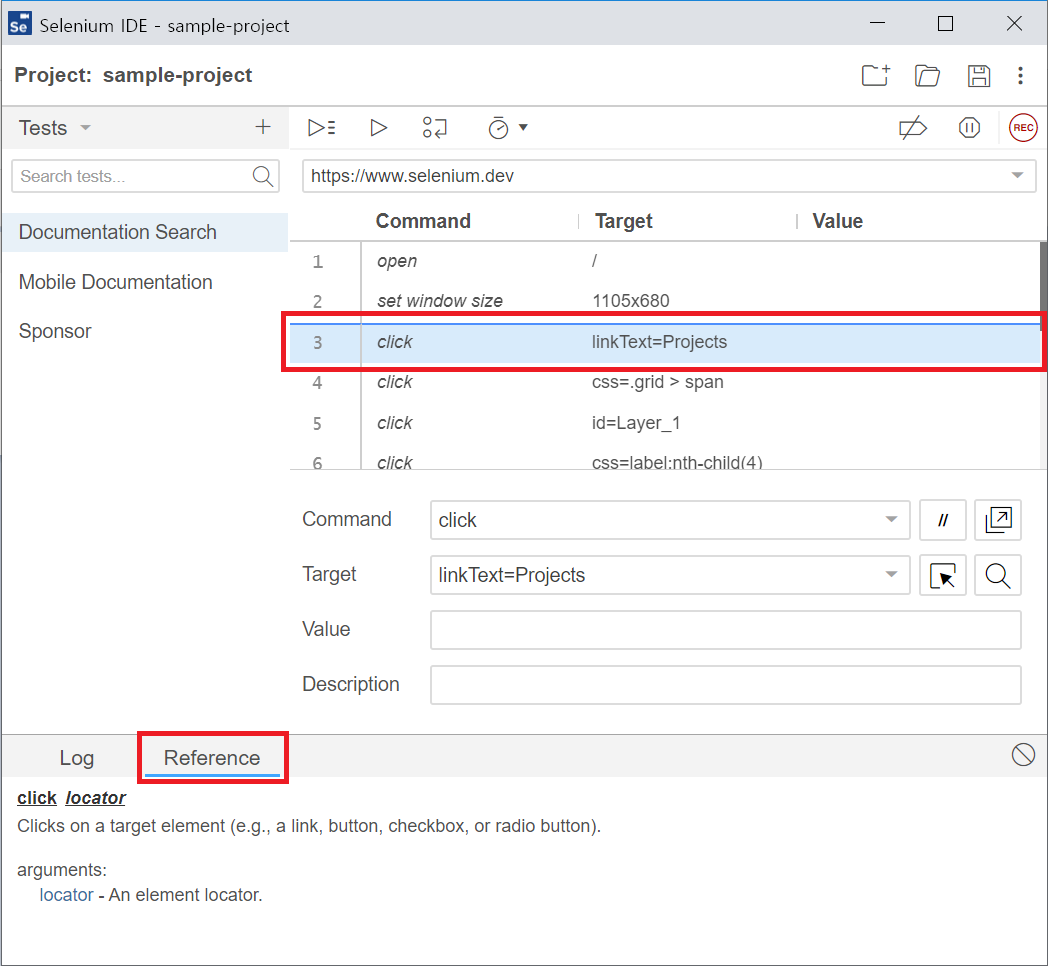This screenshot has width=1048, height=966.
Task: Save the project
Action: pos(979,76)
